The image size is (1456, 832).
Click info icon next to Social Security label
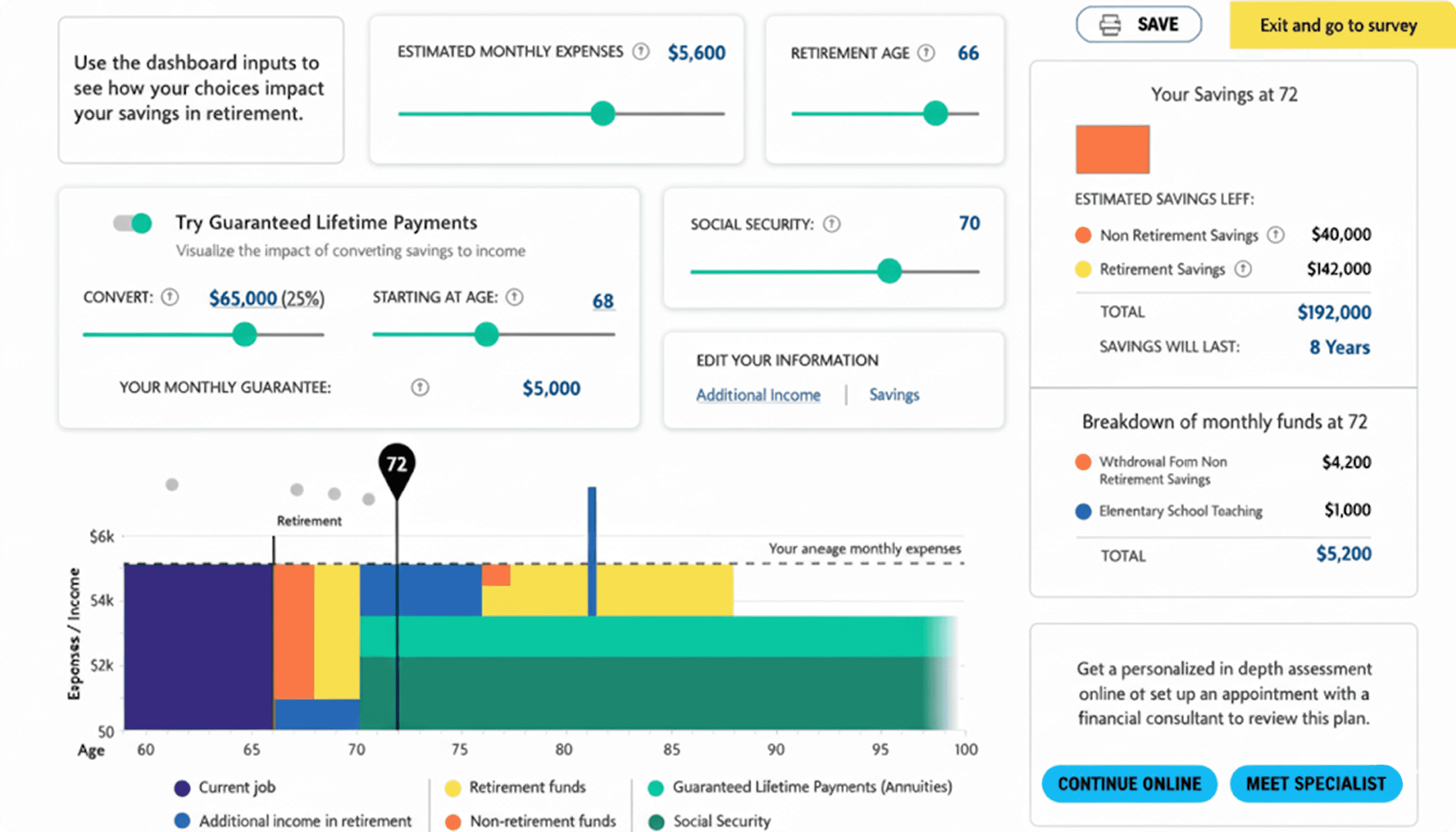[x=832, y=224]
